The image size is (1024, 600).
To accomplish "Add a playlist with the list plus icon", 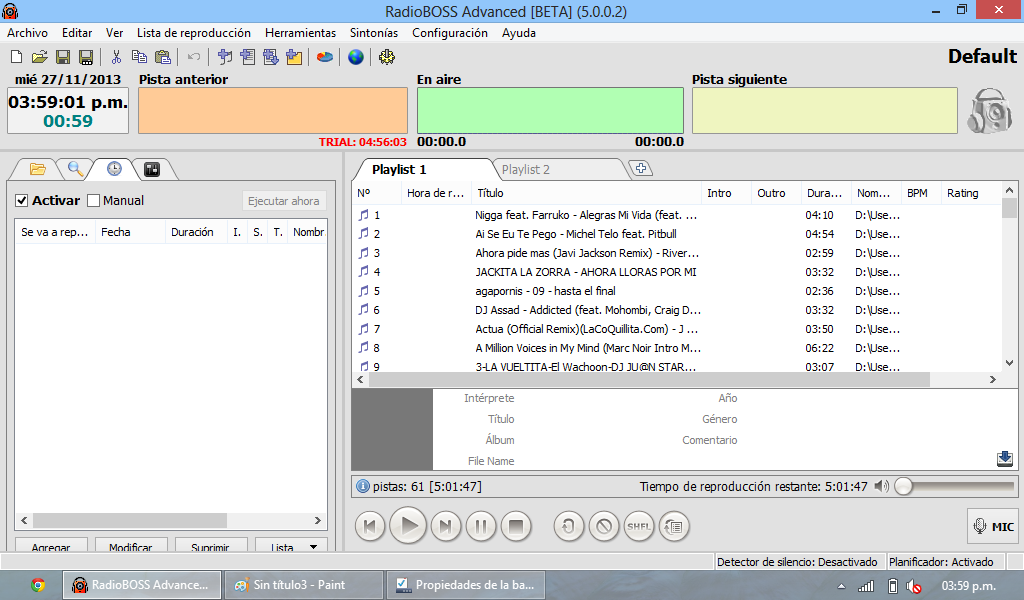I will [x=248, y=57].
